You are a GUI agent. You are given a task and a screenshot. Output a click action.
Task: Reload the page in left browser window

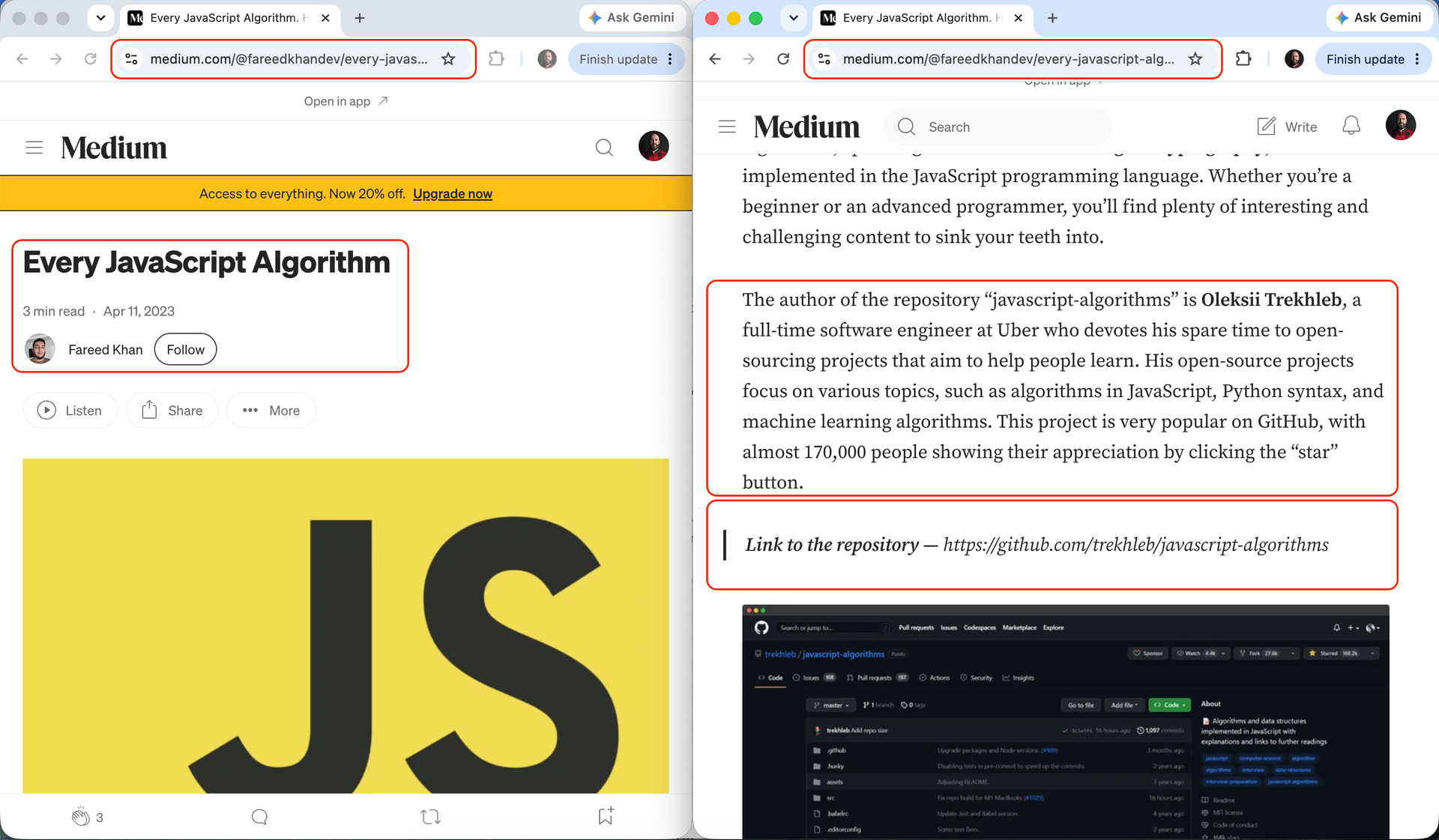click(91, 59)
